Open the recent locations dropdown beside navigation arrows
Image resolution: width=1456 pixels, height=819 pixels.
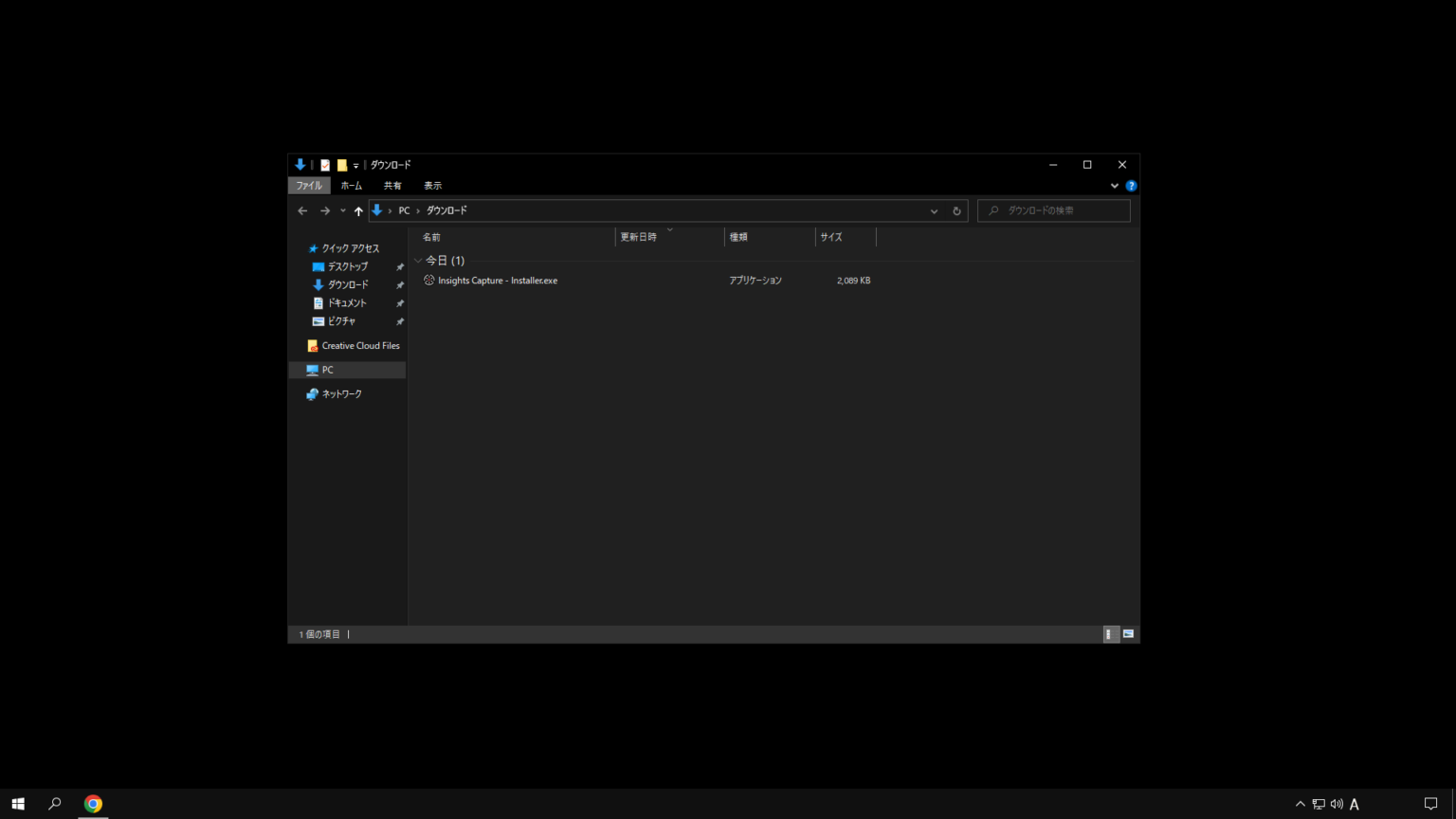point(342,210)
